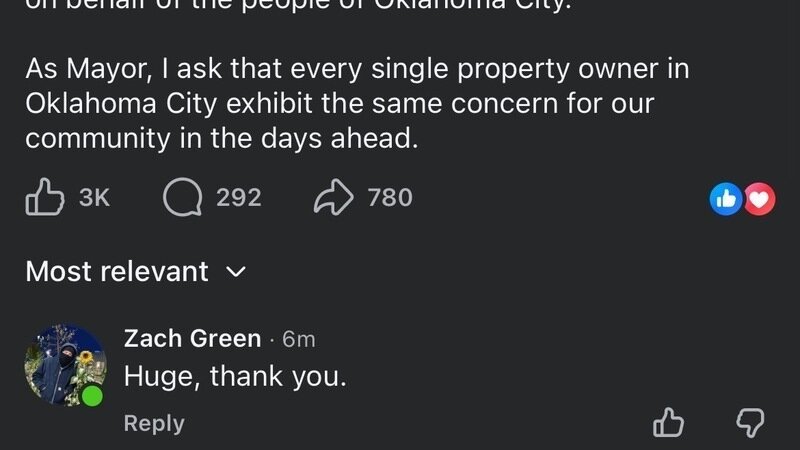Open the comments via speech bubble icon
The image size is (800, 450).
(x=182, y=198)
